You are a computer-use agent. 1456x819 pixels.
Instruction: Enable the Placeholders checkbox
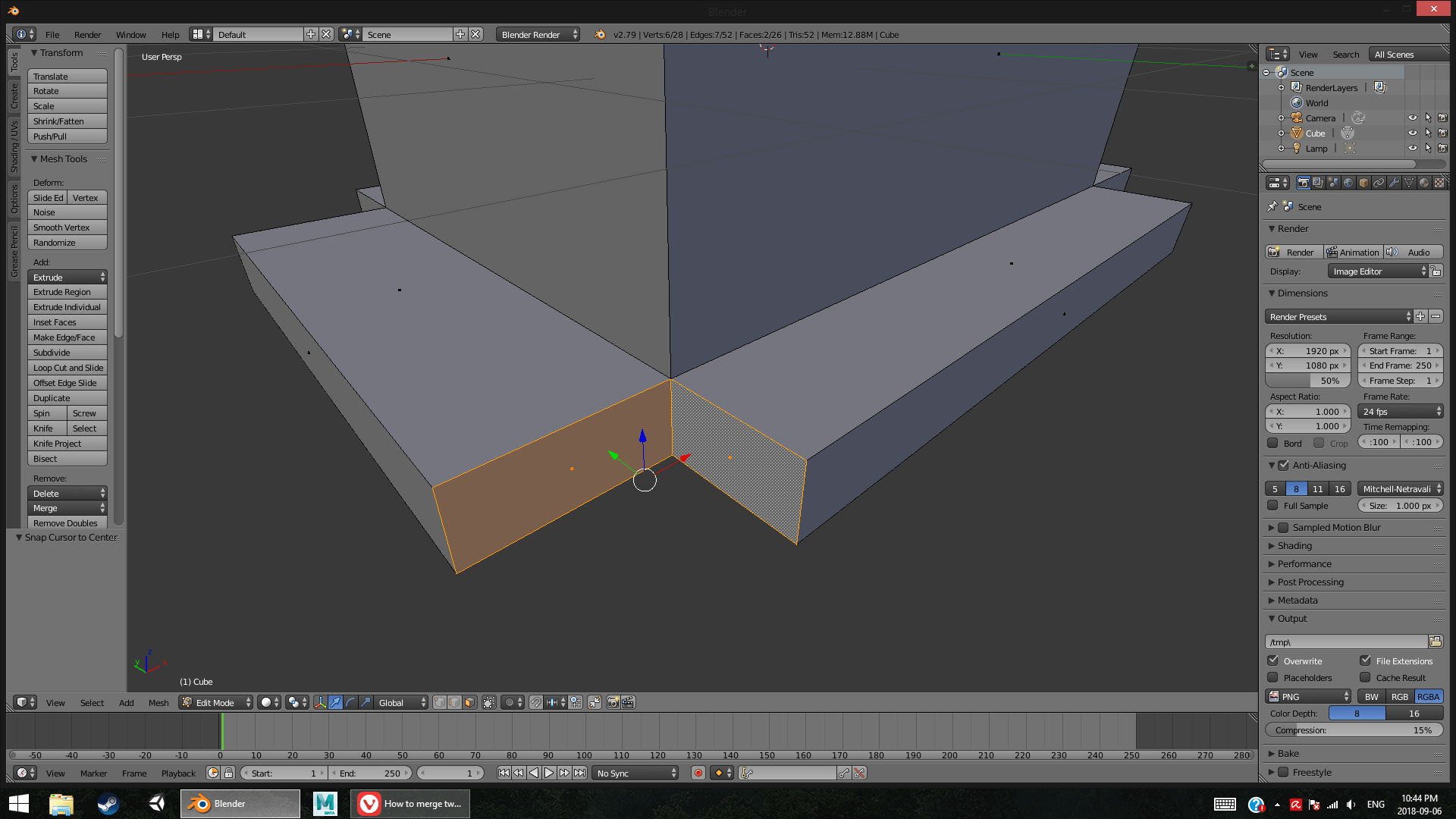(x=1273, y=677)
